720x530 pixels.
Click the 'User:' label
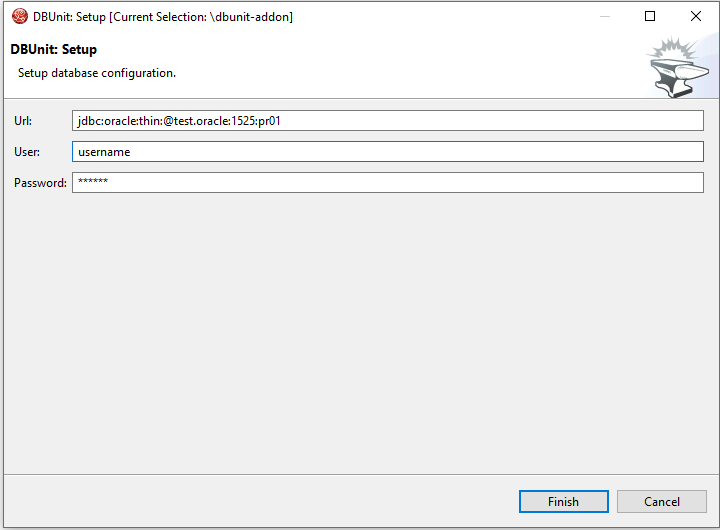[27, 152]
